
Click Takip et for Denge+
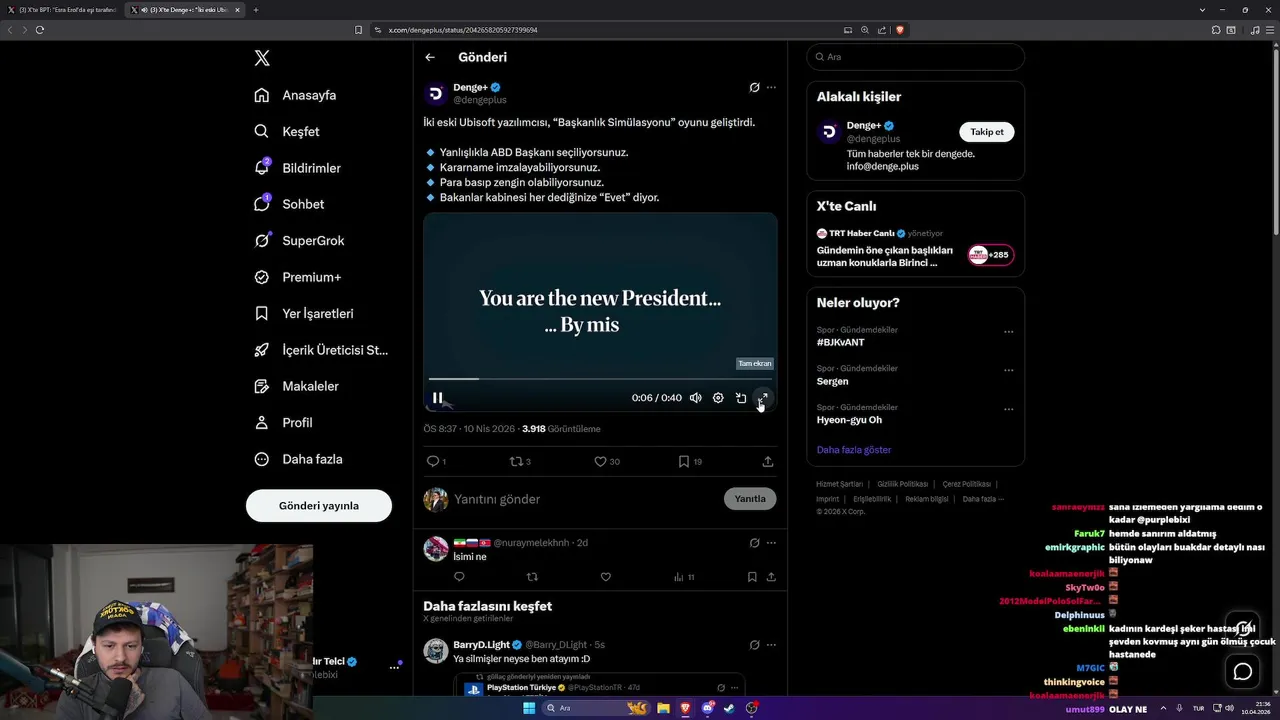986,132
